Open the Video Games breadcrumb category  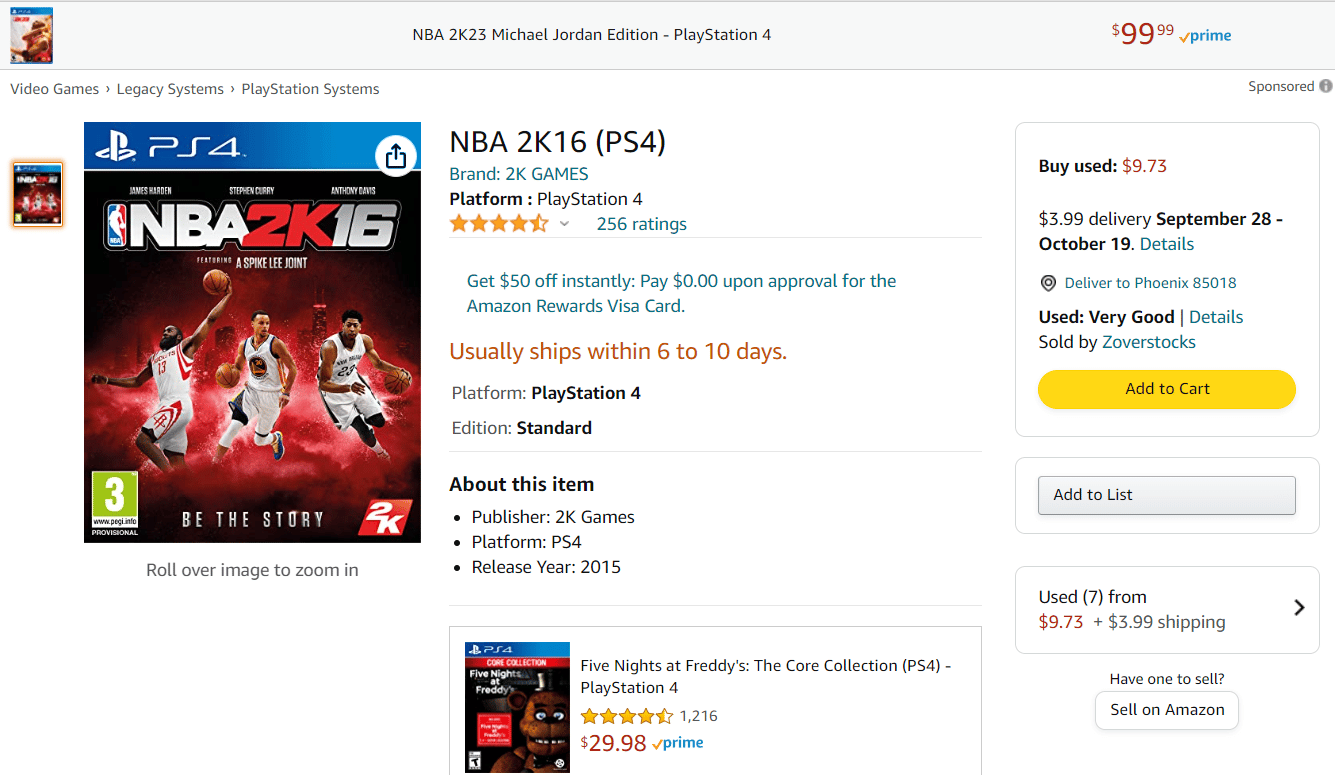click(x=54, y=88)
